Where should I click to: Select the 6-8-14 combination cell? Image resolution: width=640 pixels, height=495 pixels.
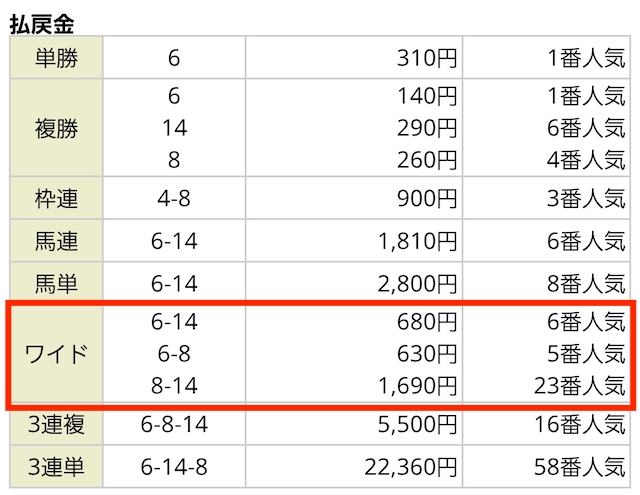pyautogui.click(x=174, y=424)
